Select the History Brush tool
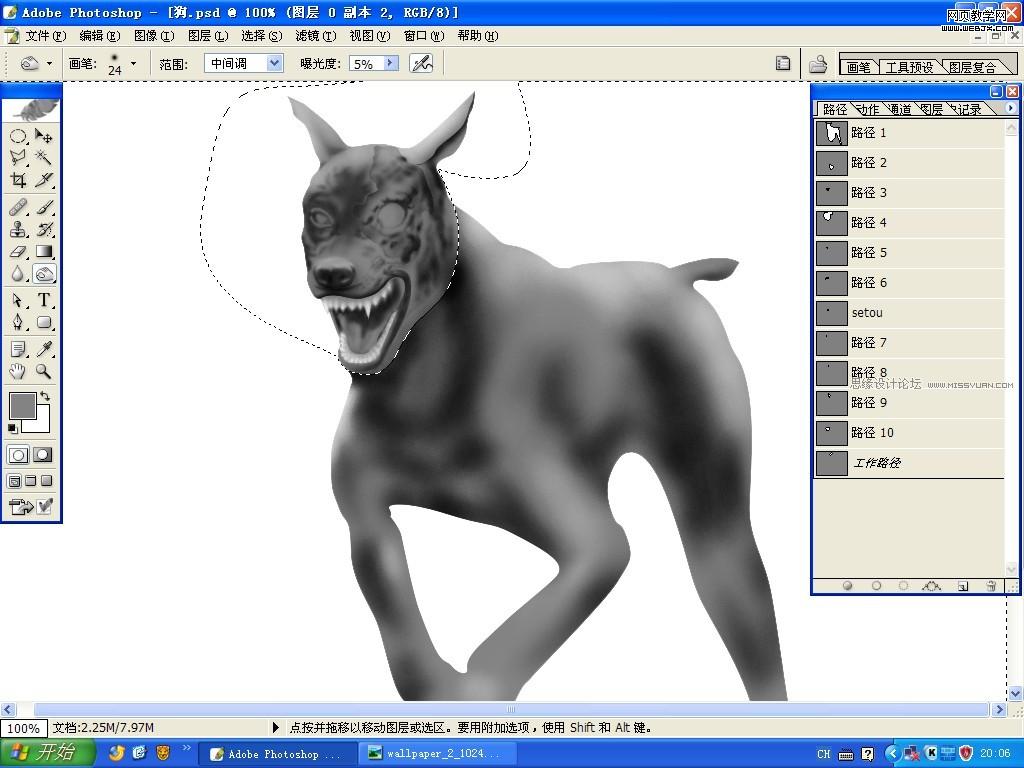Screen dimensions: 1024x768 click(x=44, y=229)
